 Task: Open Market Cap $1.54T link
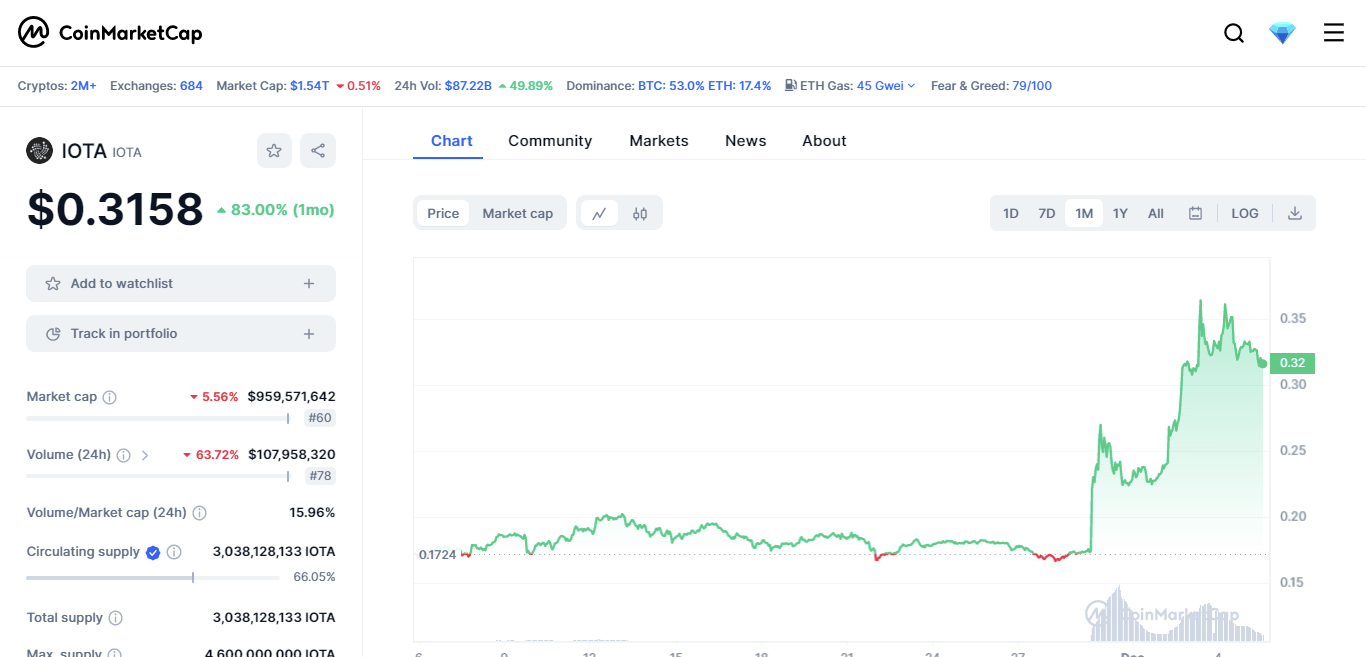coord(309,86)
